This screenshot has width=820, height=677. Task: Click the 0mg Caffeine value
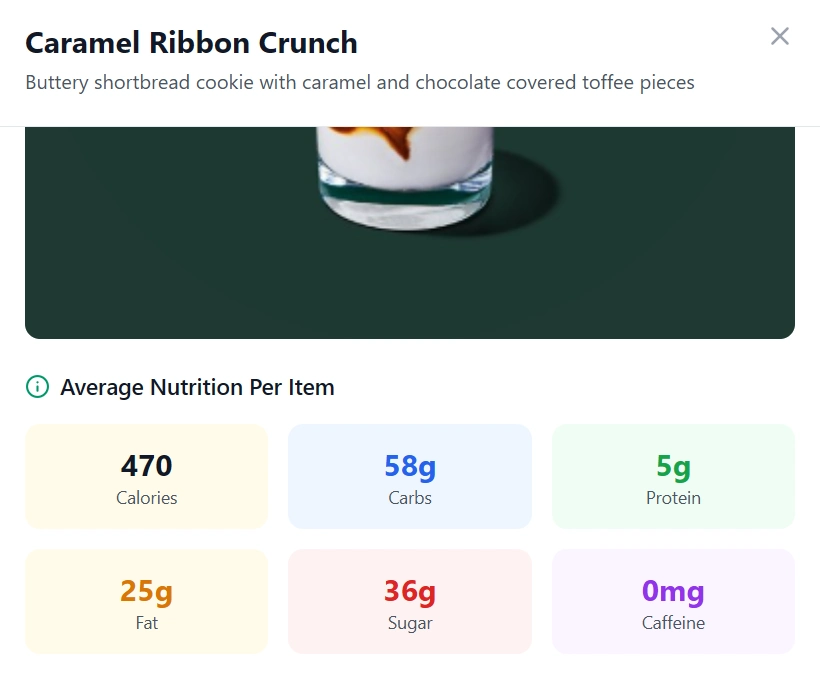[673, 590]
